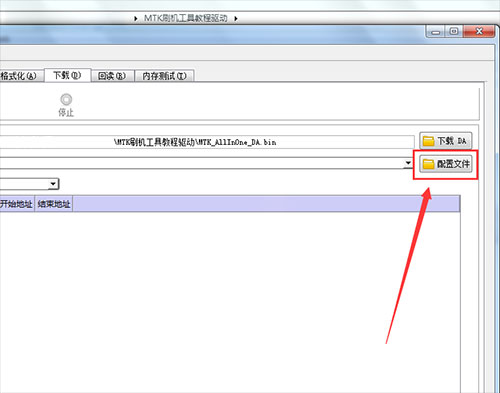The image size is (500, 393).
Task: Expand small dropdown above the address table
Action: (53, 184)
